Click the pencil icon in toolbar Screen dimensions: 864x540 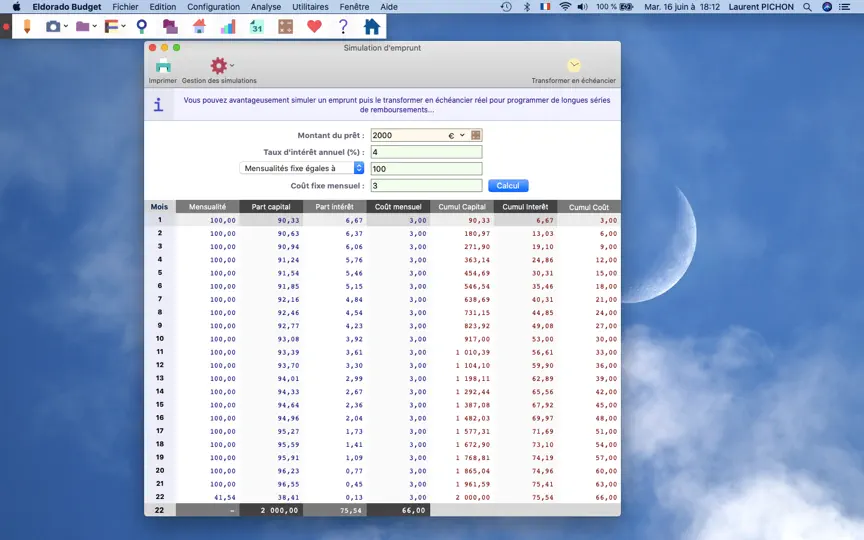tap(26, 26)
